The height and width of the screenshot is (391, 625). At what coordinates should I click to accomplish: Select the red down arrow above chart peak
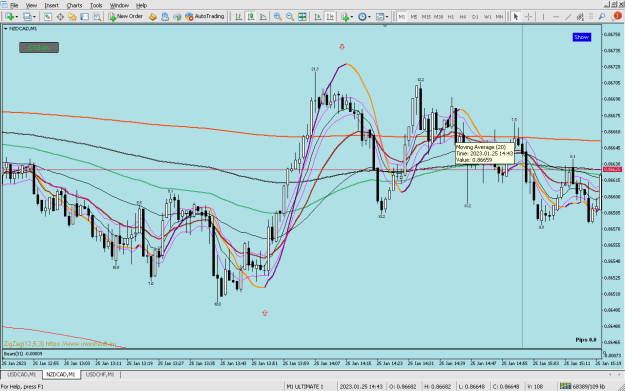pos(342,47)
